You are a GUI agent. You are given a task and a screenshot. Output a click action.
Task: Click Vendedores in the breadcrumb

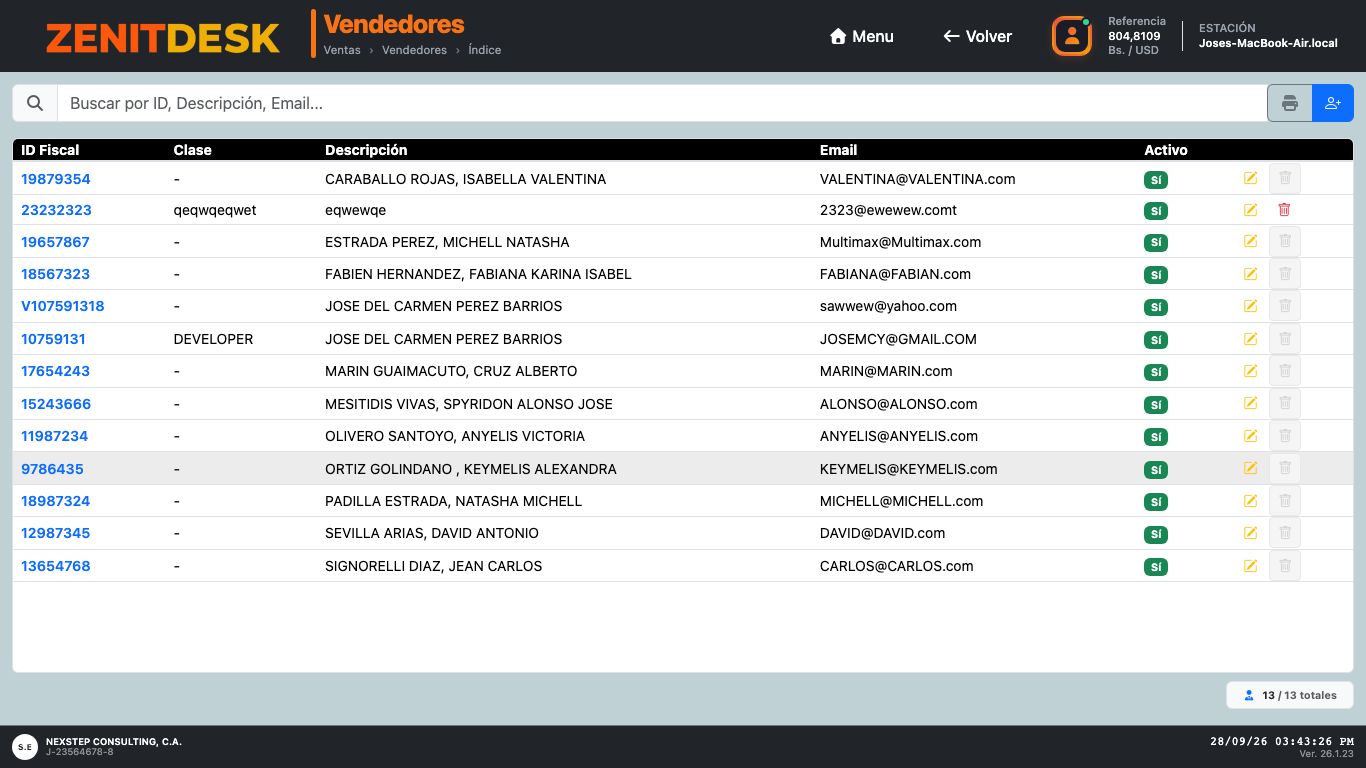pos(414,50)
